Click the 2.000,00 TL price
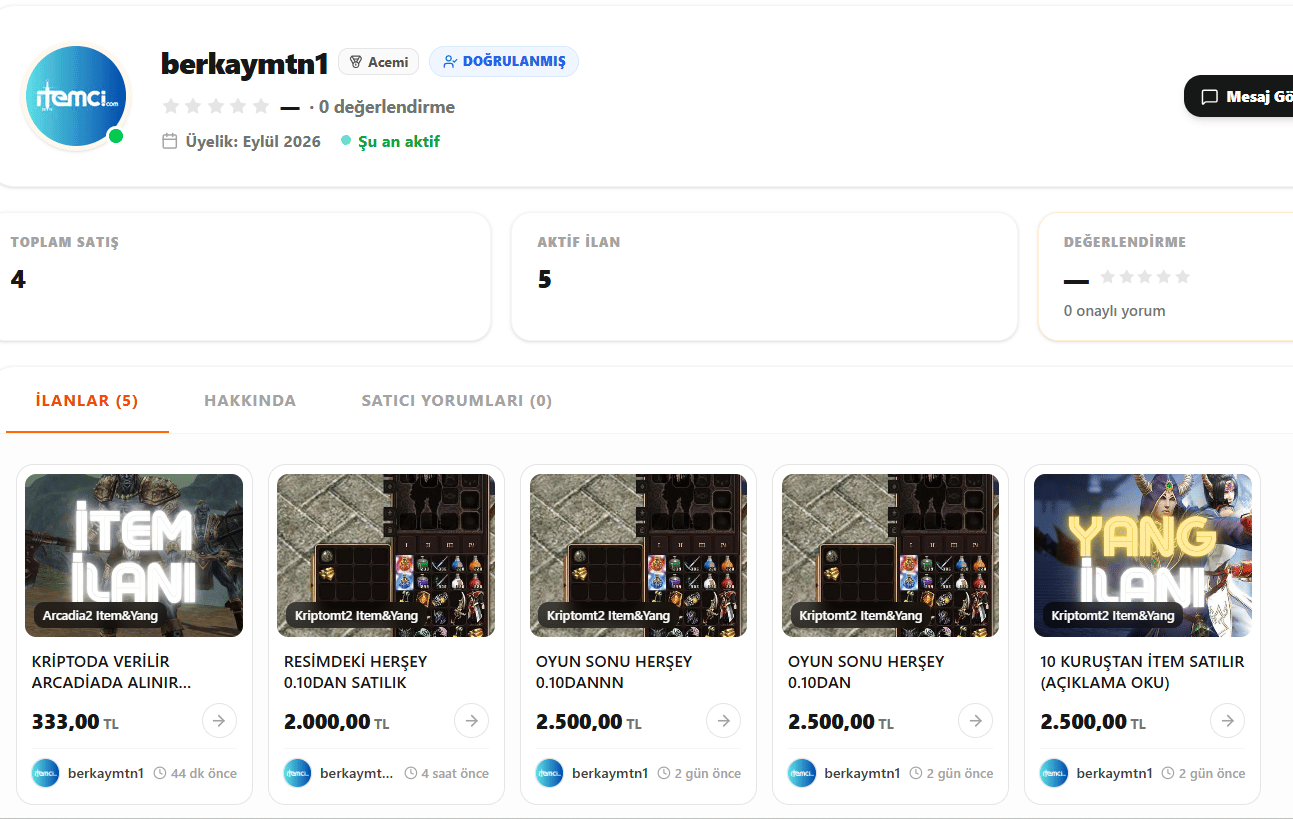1293x819 pixels. (x=336, y=721)
